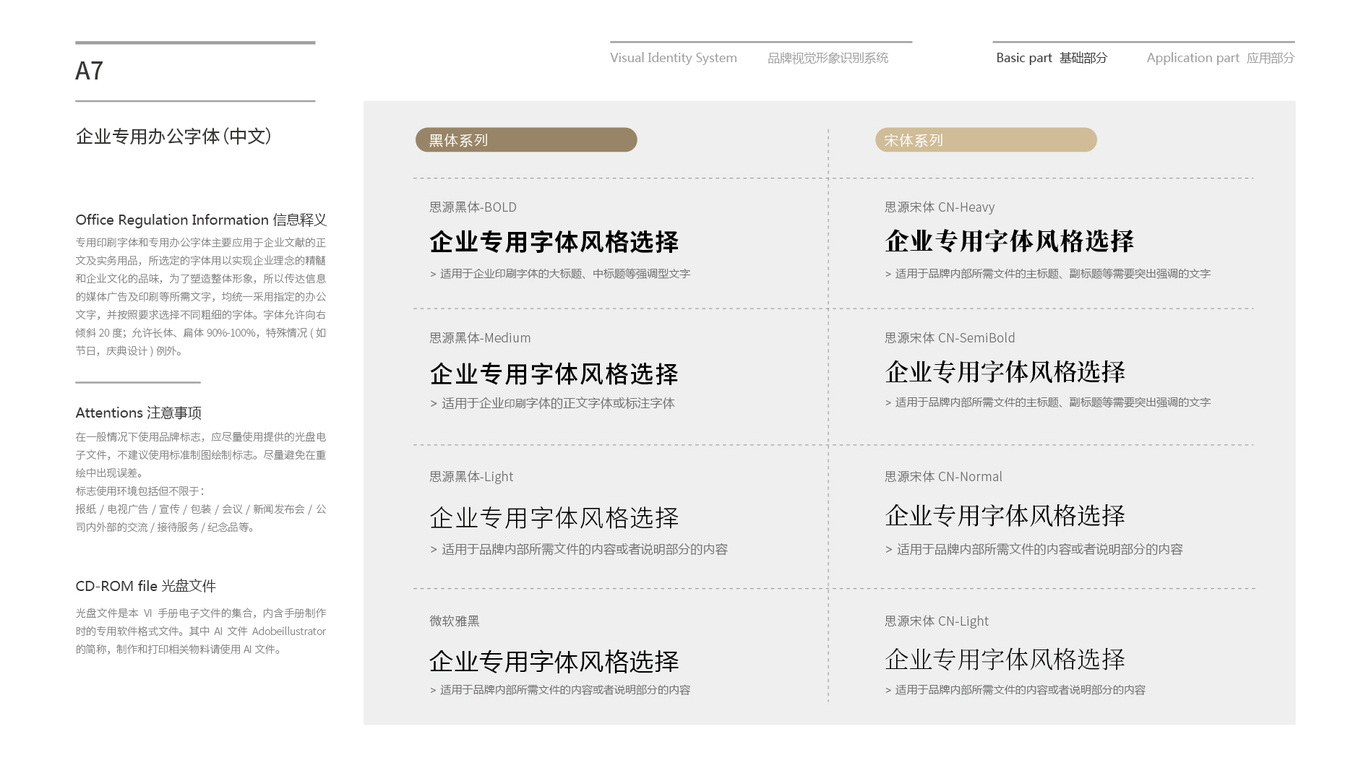Select the Basic part 基础部分 tab
Image resolution: width=1366 pixels, height=768 pixels.
[1051, 58]
